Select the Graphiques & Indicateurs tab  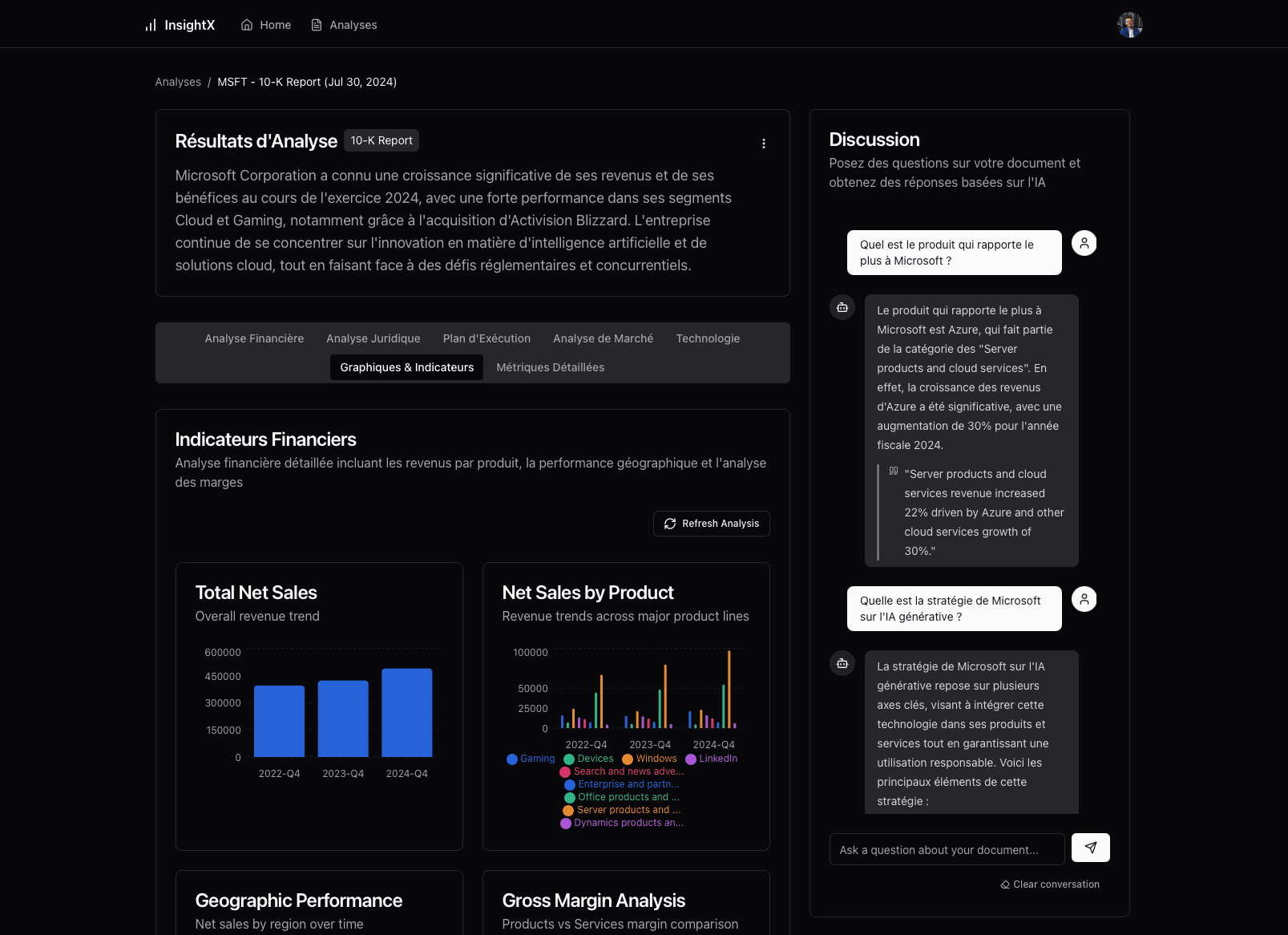[x=407, y=367]
